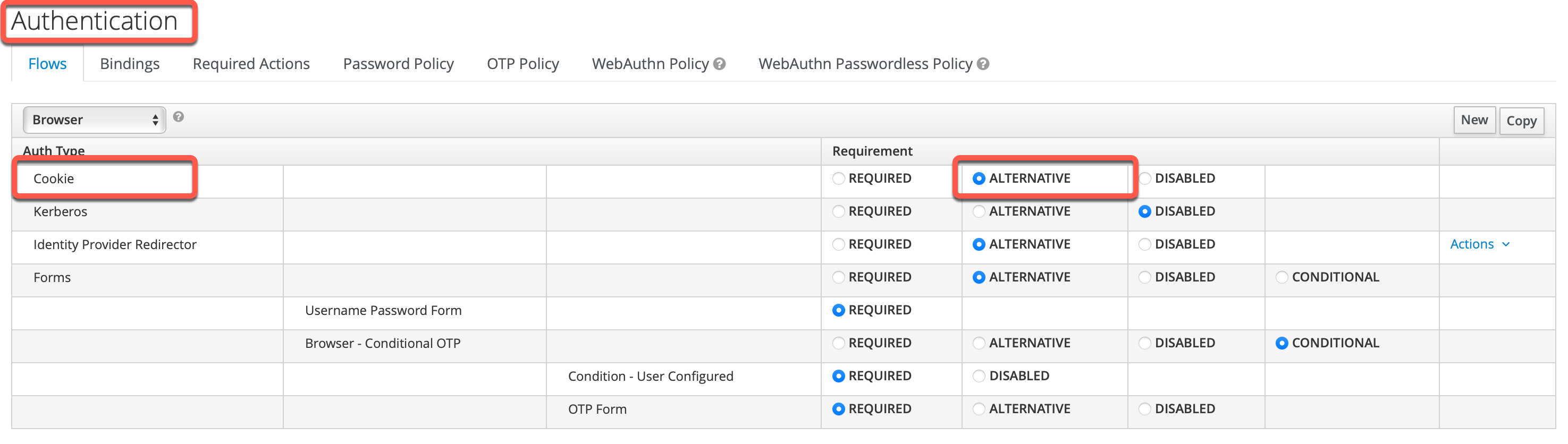This screenshot has height=444, width=1568.
Task: Click the Copy flow button
Action: click(x=1521, y=121)
